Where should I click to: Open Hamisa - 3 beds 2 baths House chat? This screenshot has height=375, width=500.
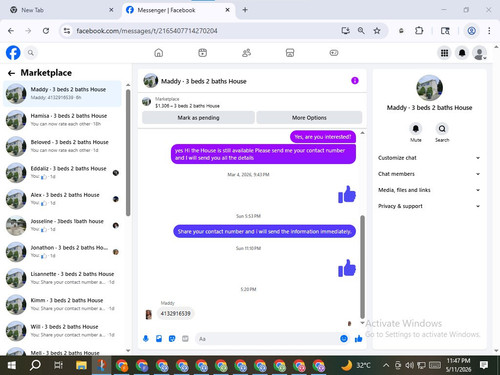coord(63,120)
